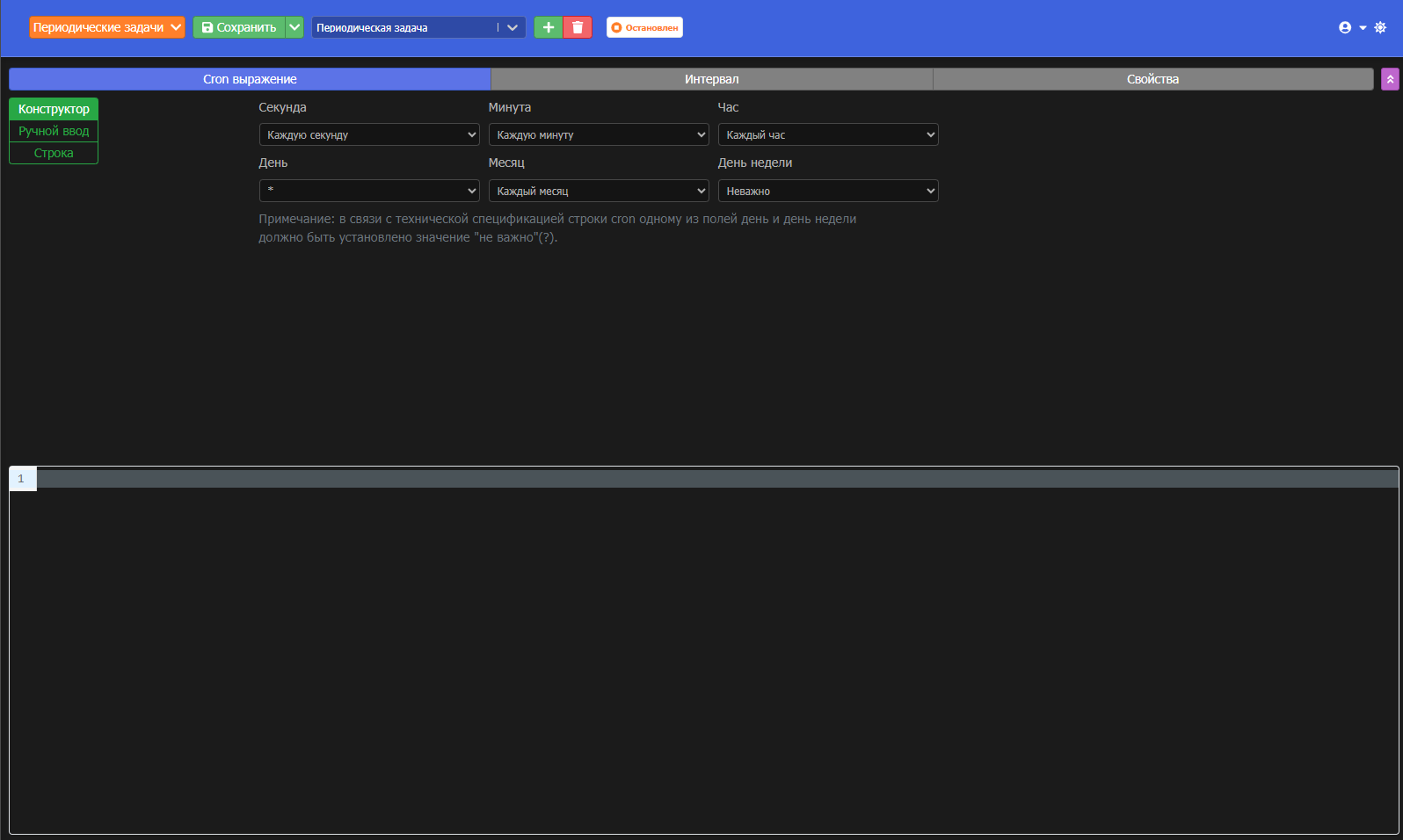This screenshot has width=1403, height=840.
Task: Switch to the Свойства tab
Action: pyautogui.click(x=1152, y=79)
